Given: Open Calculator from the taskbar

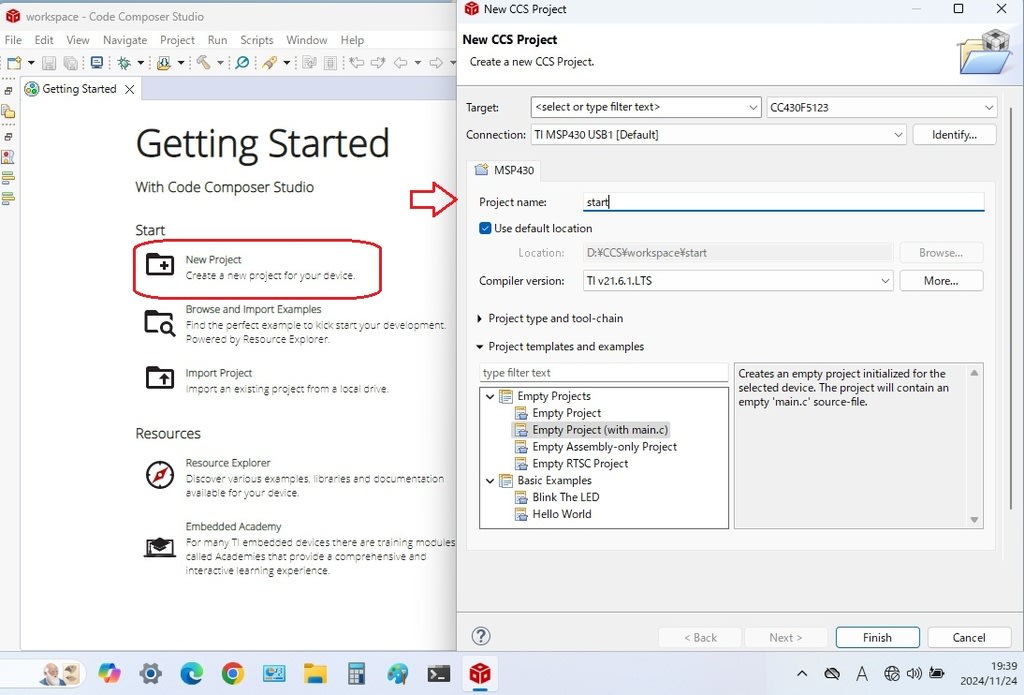Looking at the screenshot, I should [x=356, y=673].
